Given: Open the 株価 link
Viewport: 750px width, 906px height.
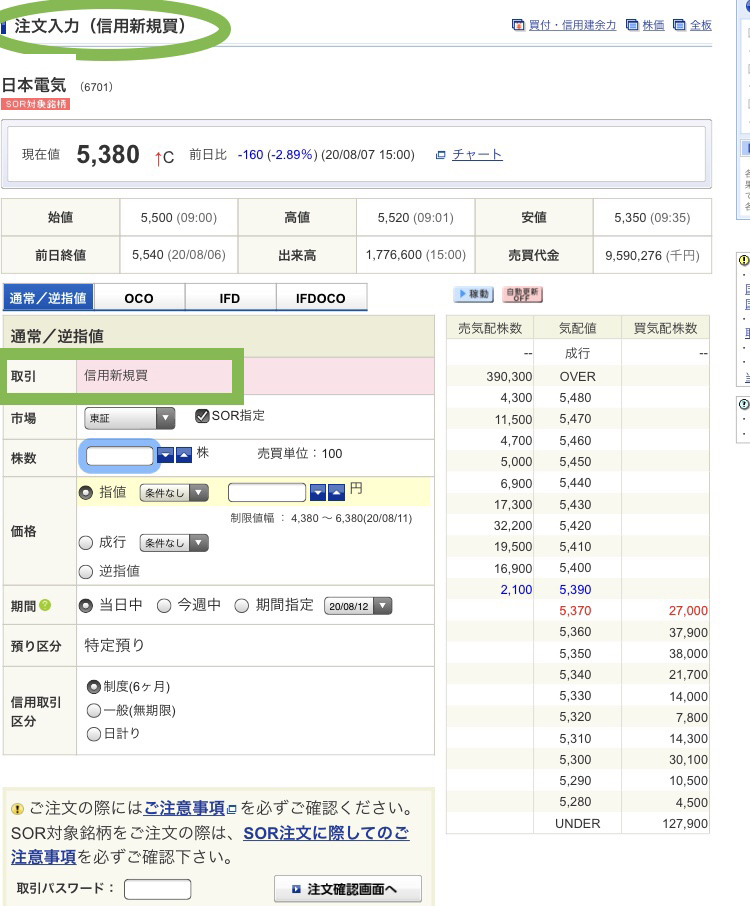Looking at the screenshot, I should point(653,25).
